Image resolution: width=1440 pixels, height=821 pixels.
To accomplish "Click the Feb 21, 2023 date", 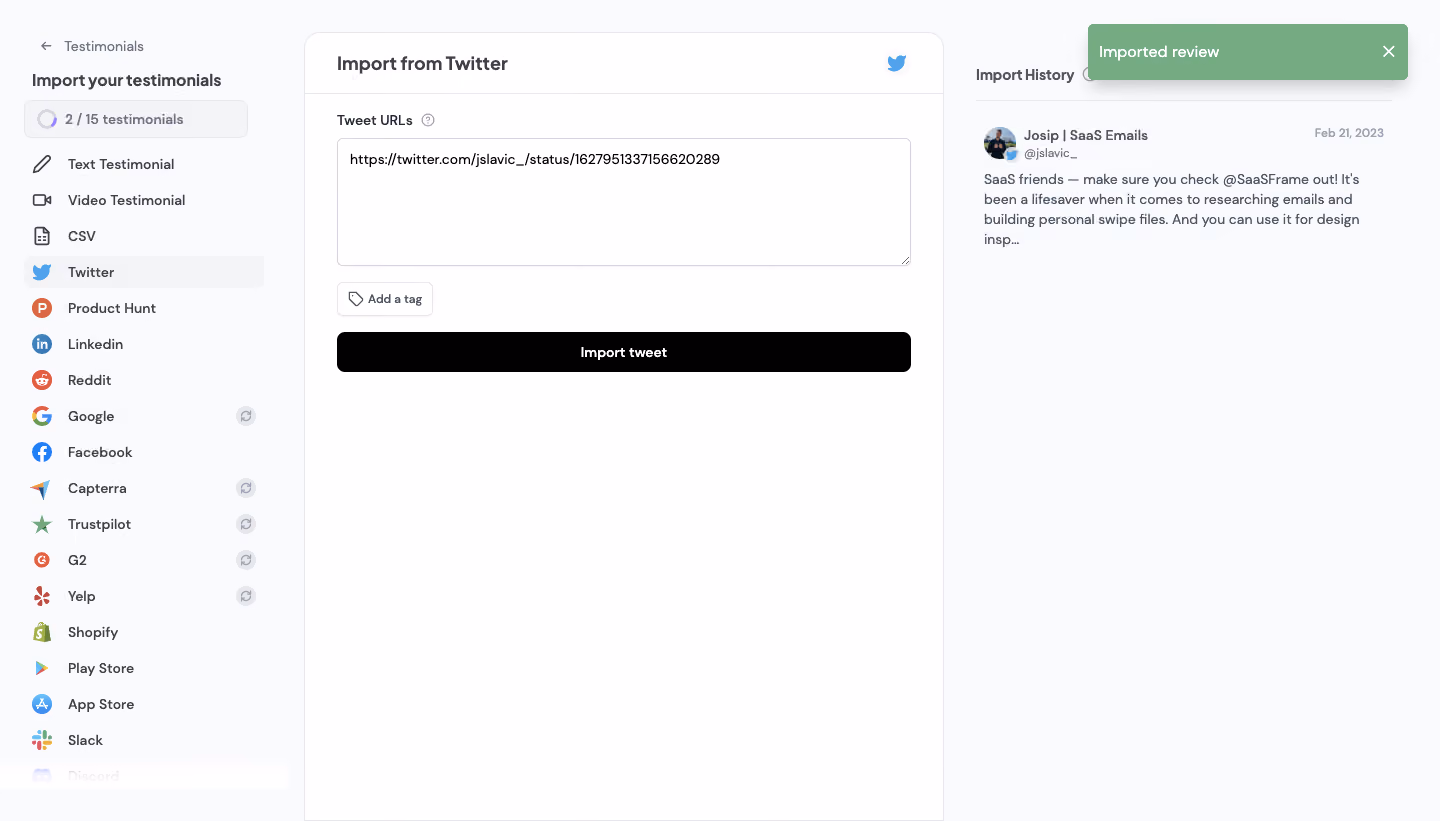I will coord(1349,133).
